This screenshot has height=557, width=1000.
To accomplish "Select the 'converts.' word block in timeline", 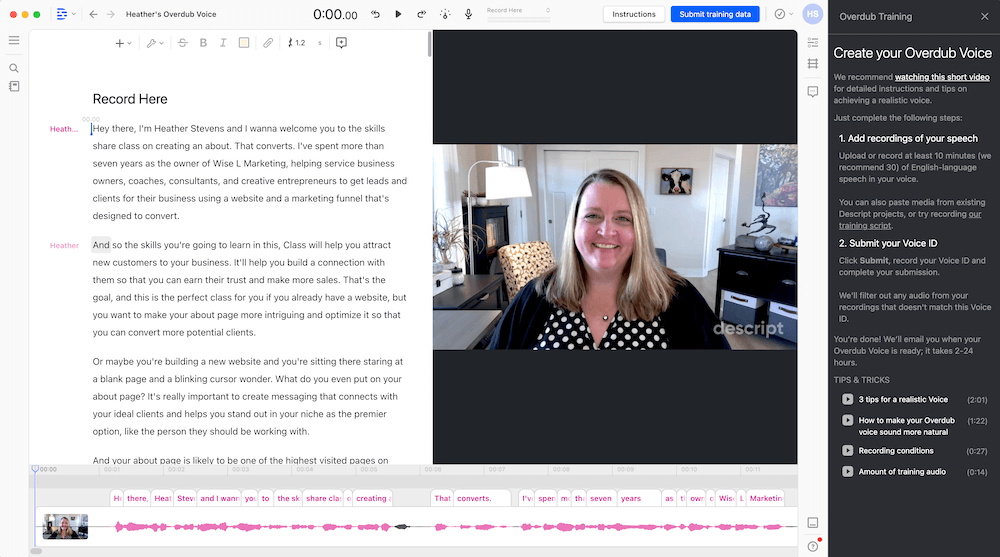I will coord(482,498).
